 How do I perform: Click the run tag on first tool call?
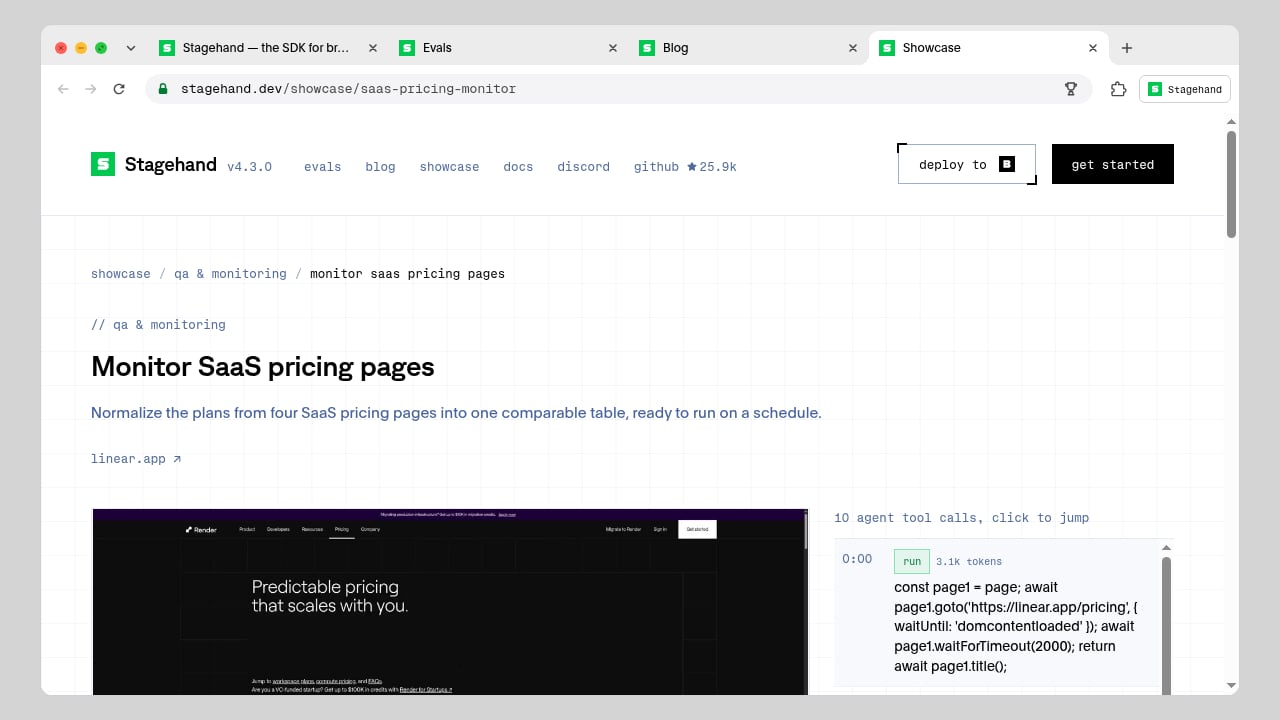(x=912, y=561)
